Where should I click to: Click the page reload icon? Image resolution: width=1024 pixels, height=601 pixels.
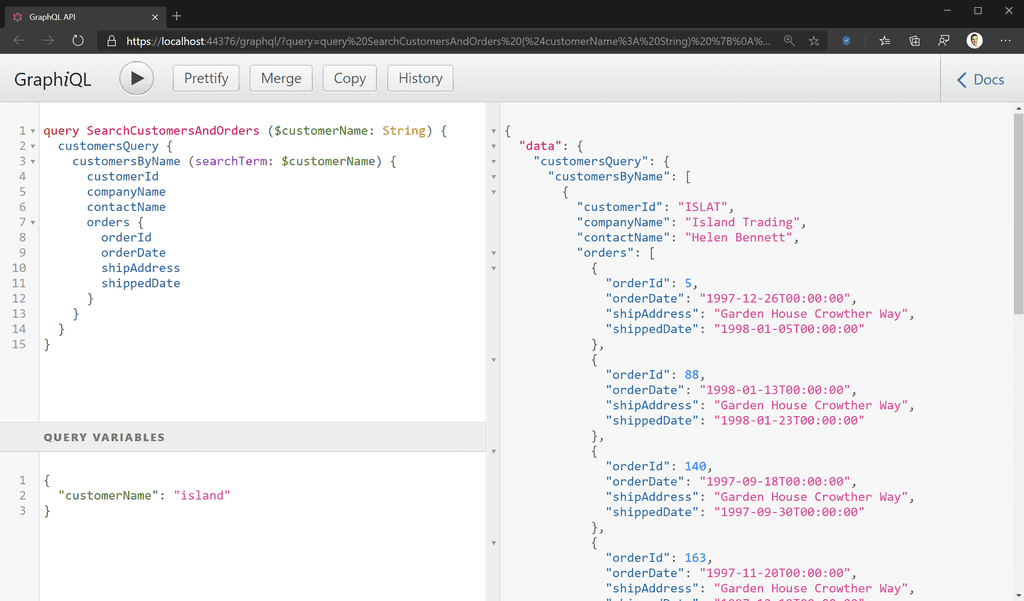(x=79, y=40)
